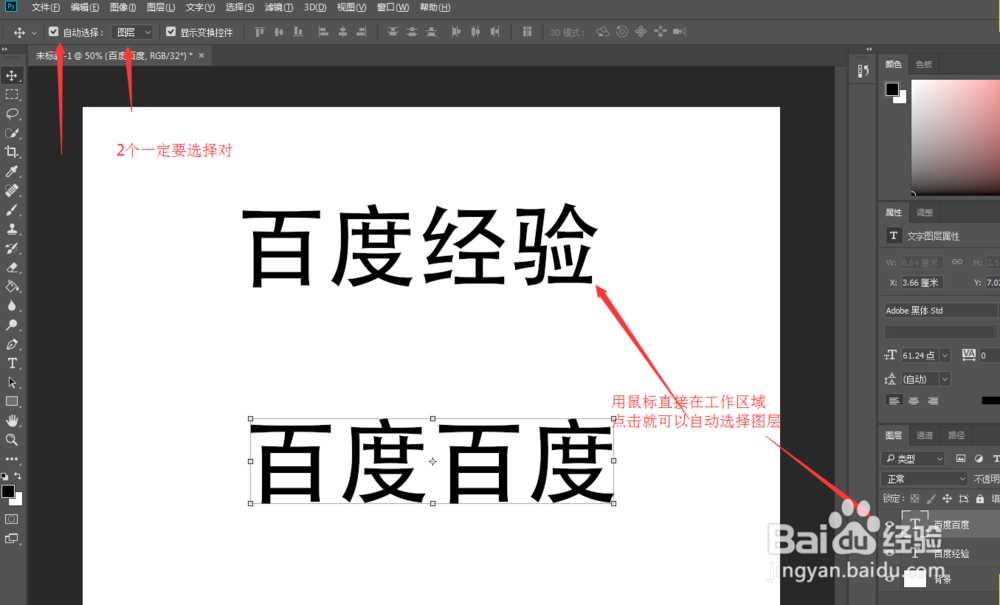Open the Edit Toolbar ellipsis button

pos(11,458)
